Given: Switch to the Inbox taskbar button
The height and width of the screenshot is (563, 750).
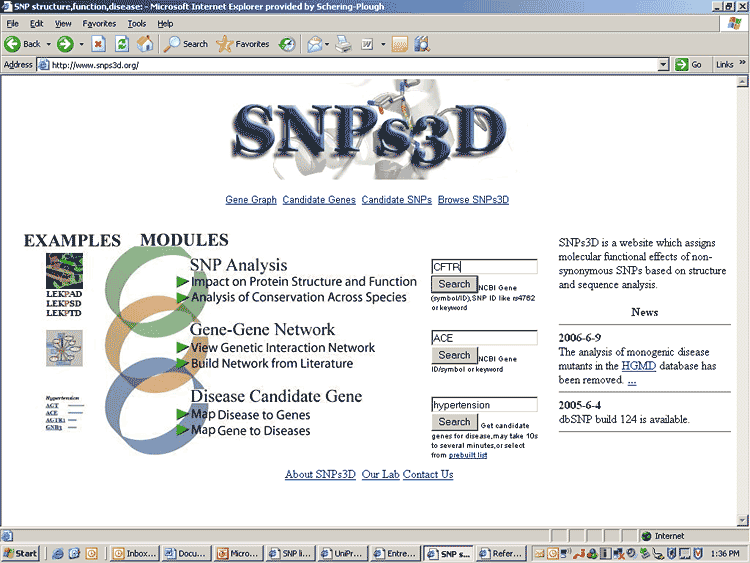Looking at the screenshot, I should (134, 553).
